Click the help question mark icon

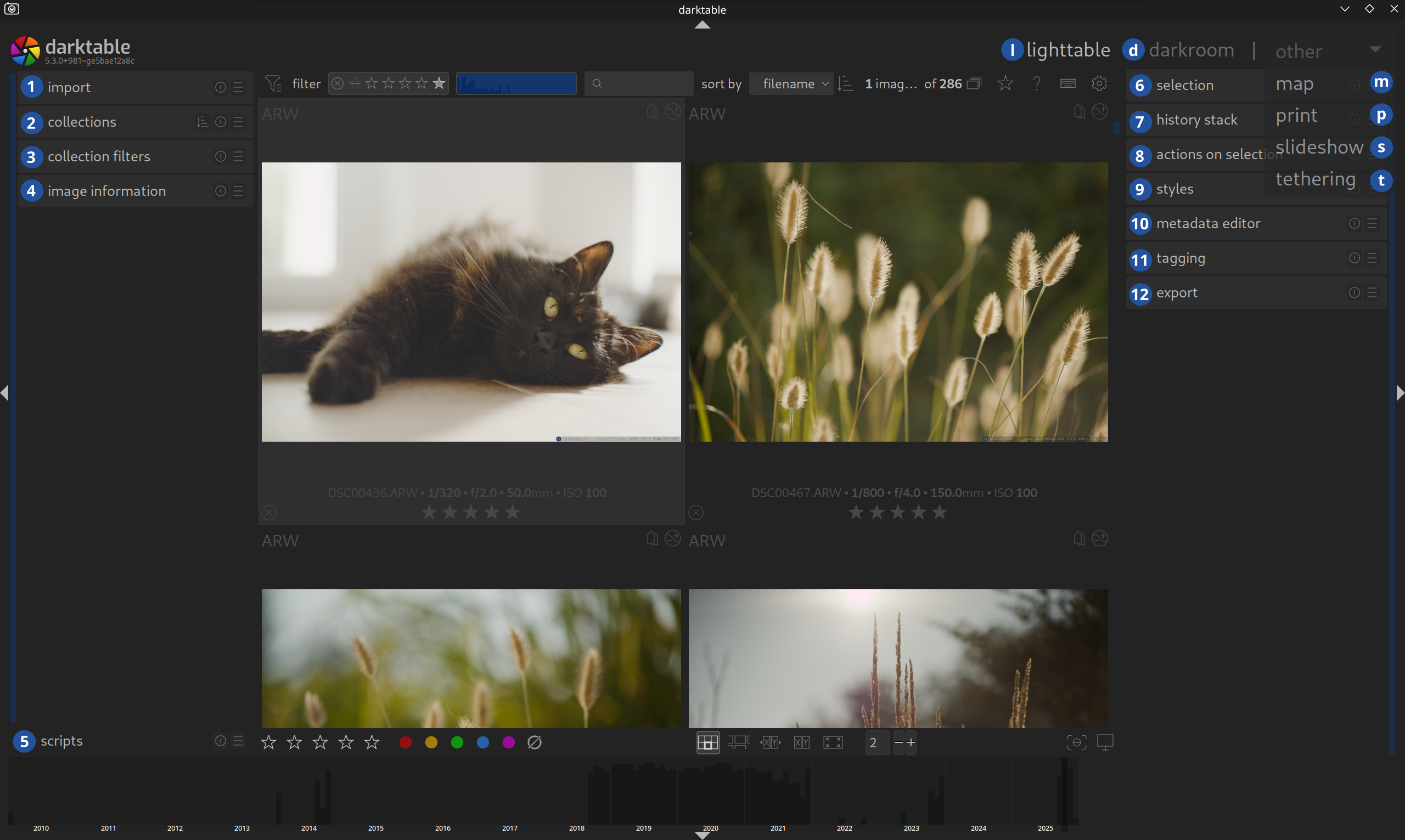click(x=1037, y=84)
